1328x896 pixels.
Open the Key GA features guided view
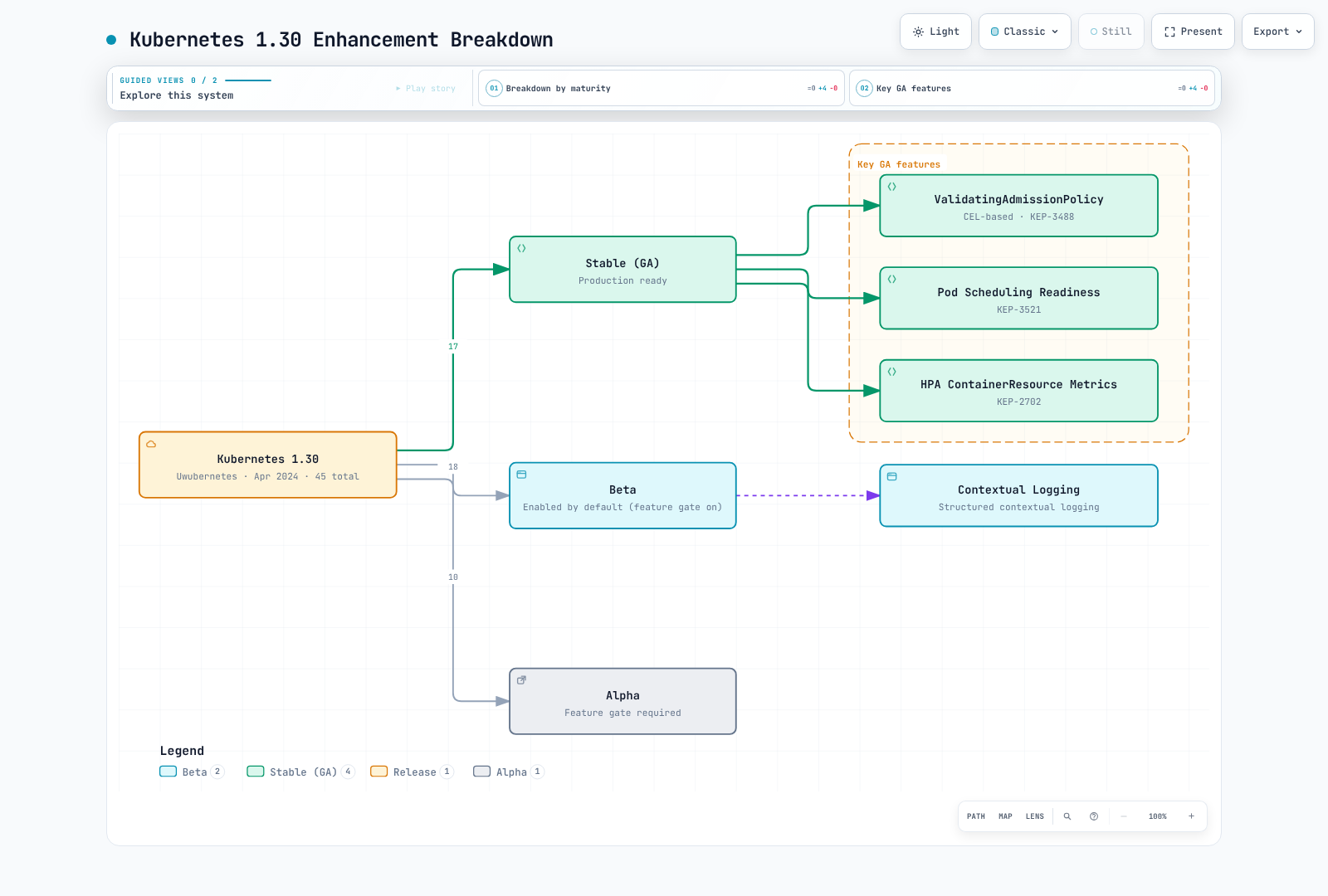tap(1032, 88)
